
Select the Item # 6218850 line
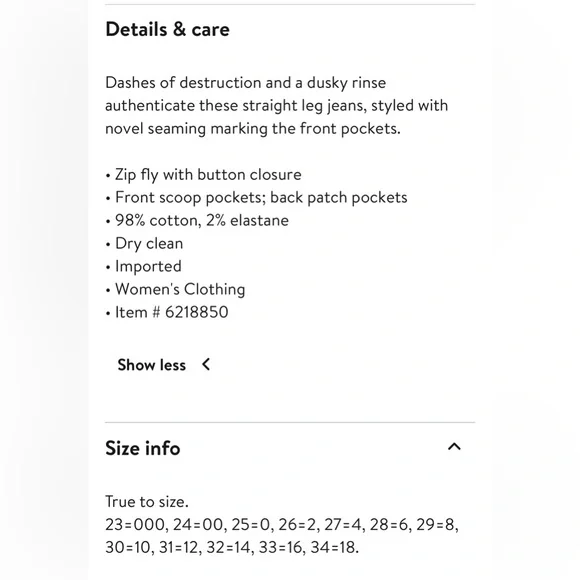click(167, 312)
